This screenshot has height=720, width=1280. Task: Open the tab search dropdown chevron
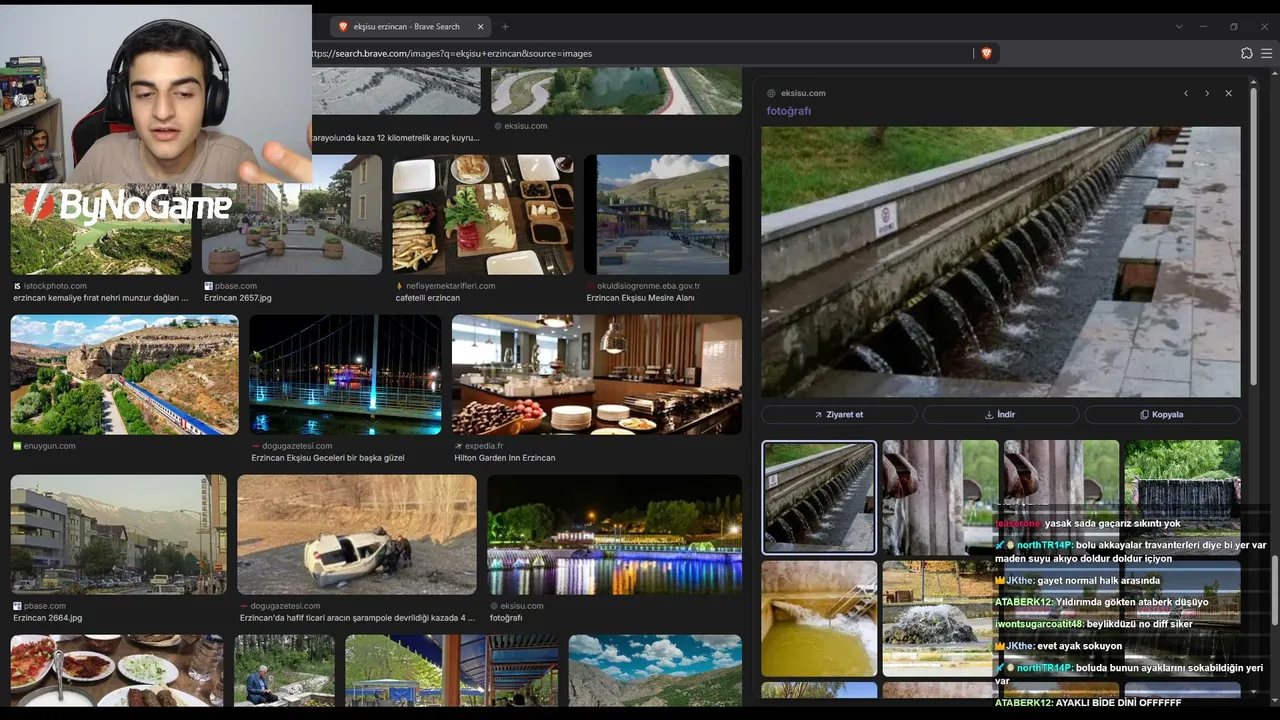(1179, 27)
